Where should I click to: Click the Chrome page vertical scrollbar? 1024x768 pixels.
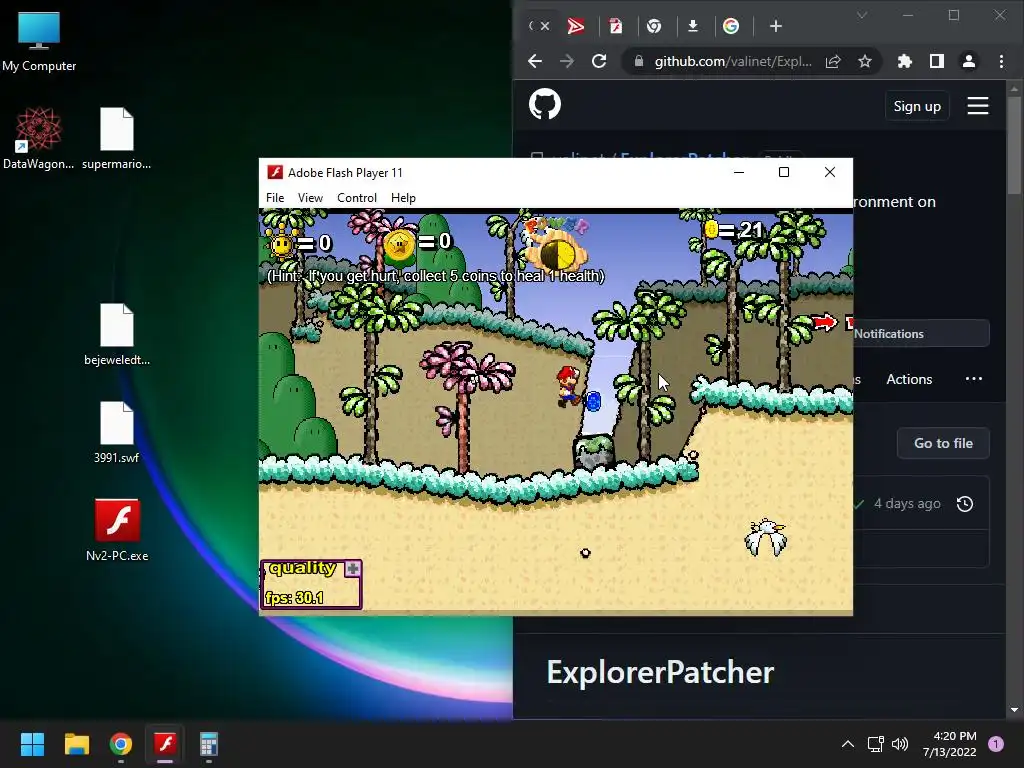[x=1014, y=144]
